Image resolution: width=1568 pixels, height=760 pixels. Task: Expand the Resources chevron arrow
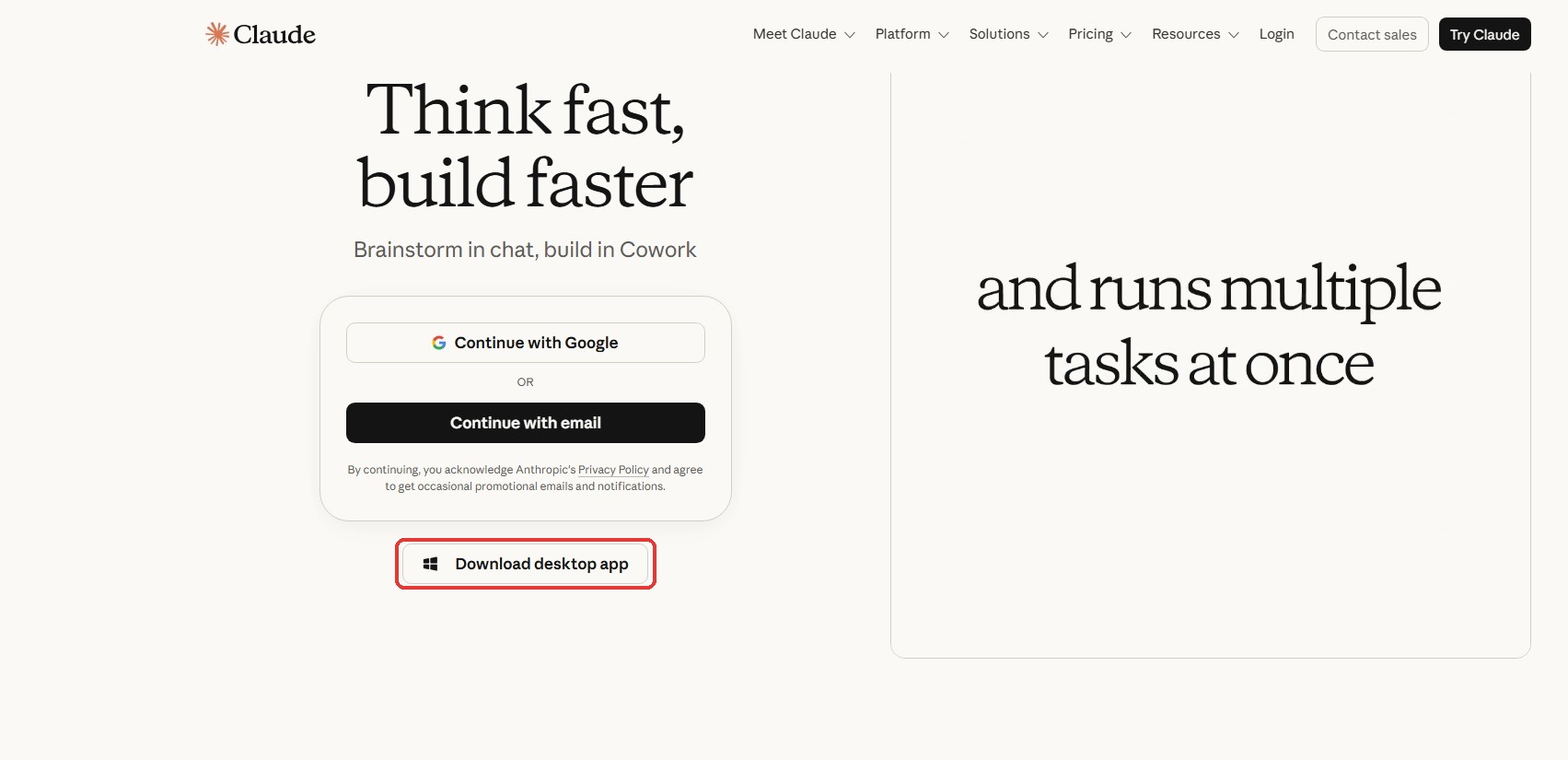coord(1234,35)
